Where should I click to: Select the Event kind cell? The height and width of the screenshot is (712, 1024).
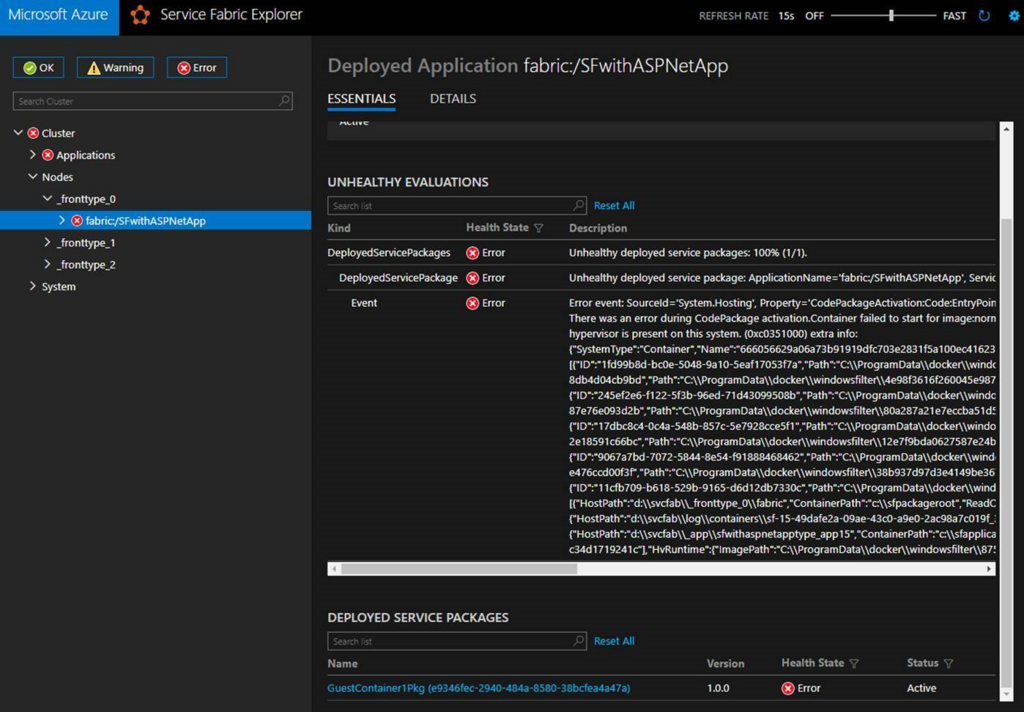pyautogui.click(x=364, y=303)
